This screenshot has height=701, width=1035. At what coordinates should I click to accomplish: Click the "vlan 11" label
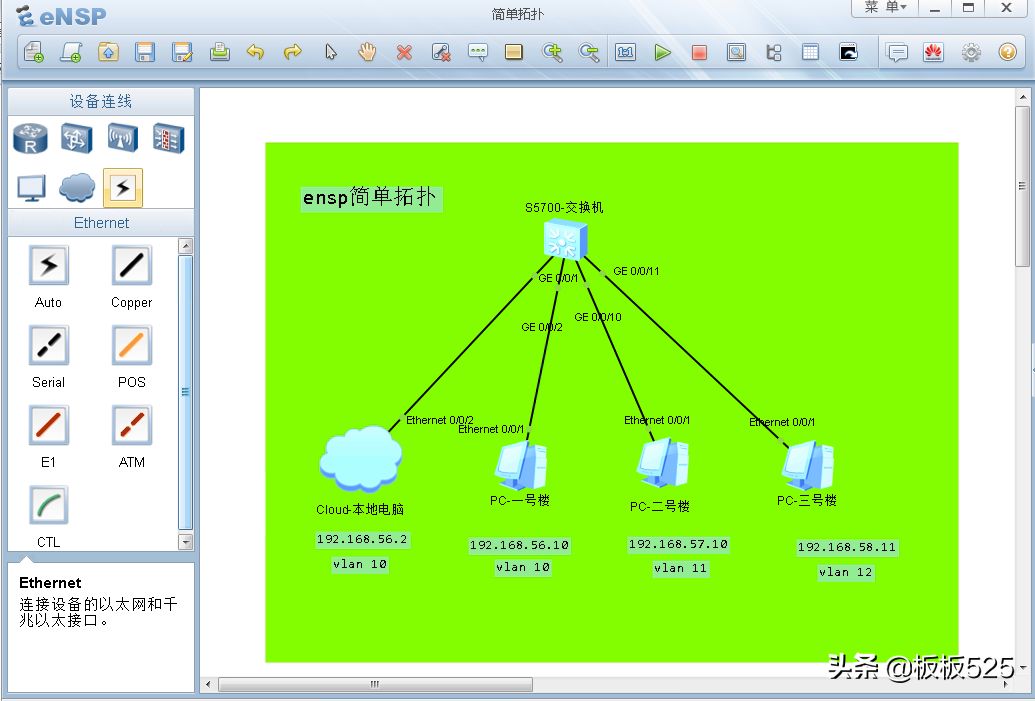pos(681,568)
